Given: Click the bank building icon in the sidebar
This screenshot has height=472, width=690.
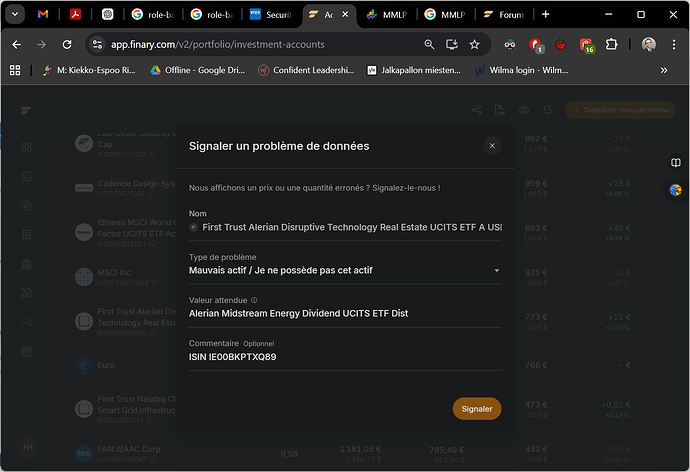Looking at the screenshot, I should (26, 264).
